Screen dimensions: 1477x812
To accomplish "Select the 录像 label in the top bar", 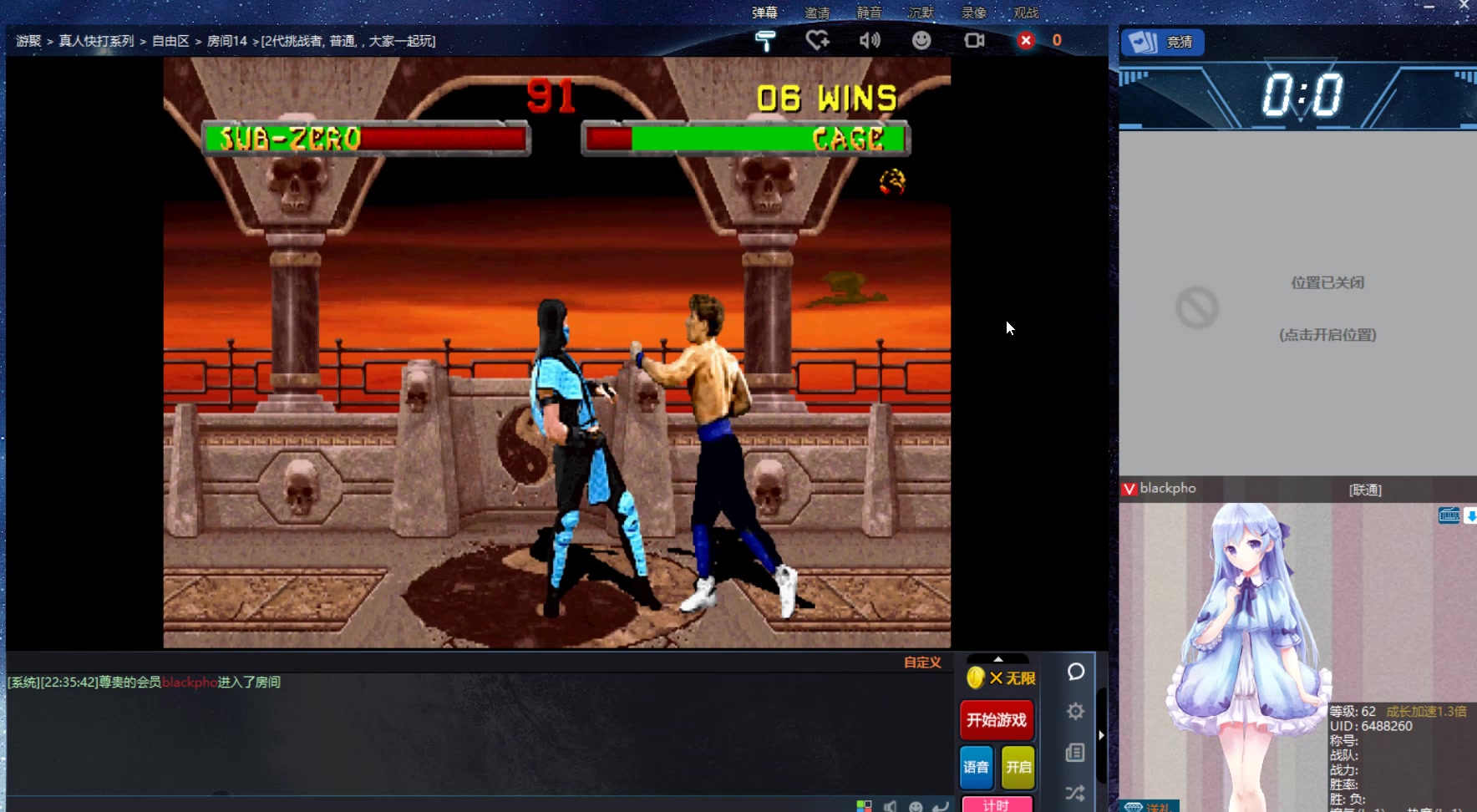I will coord(973,13).
